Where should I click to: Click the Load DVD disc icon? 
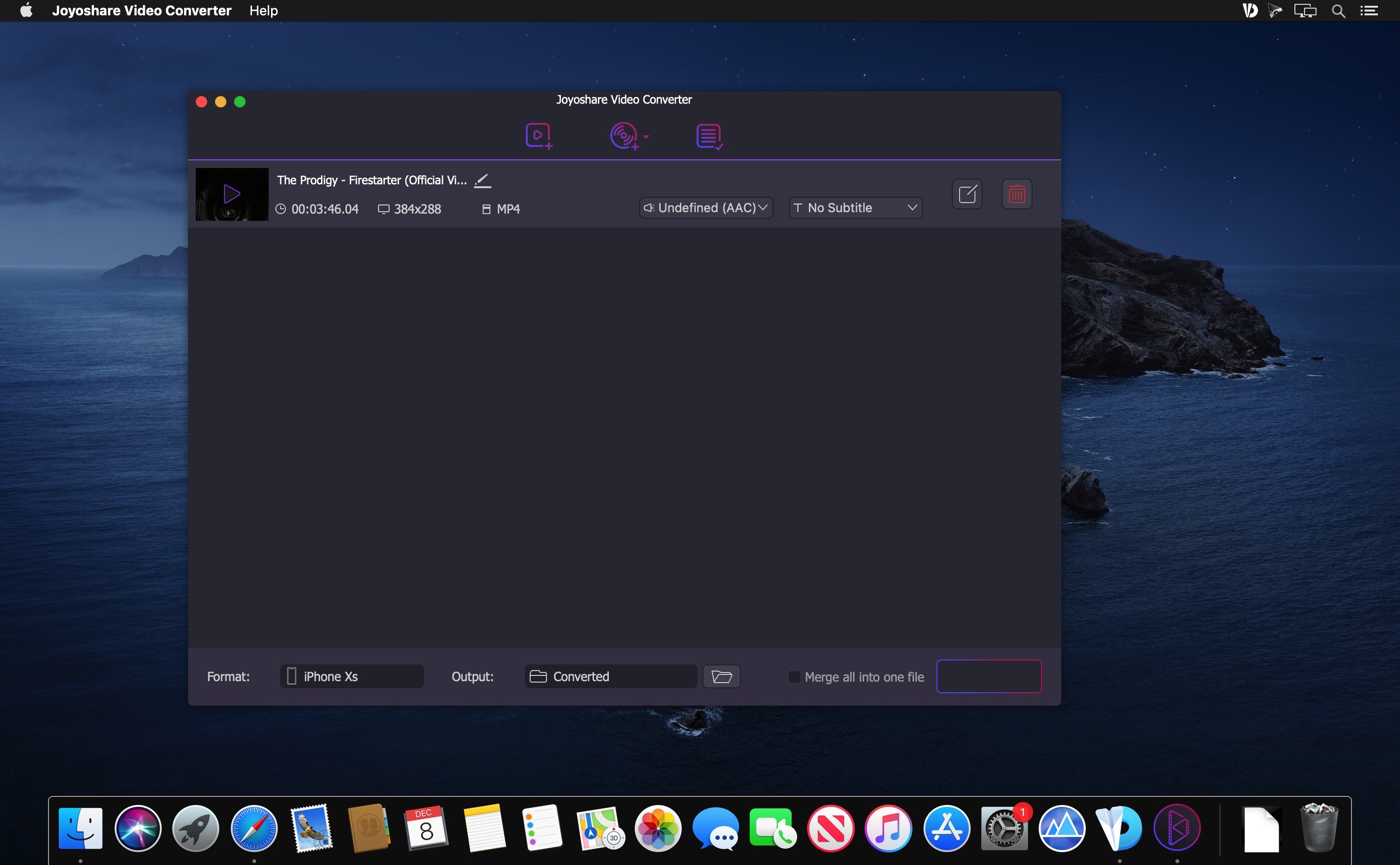[624, 136]
